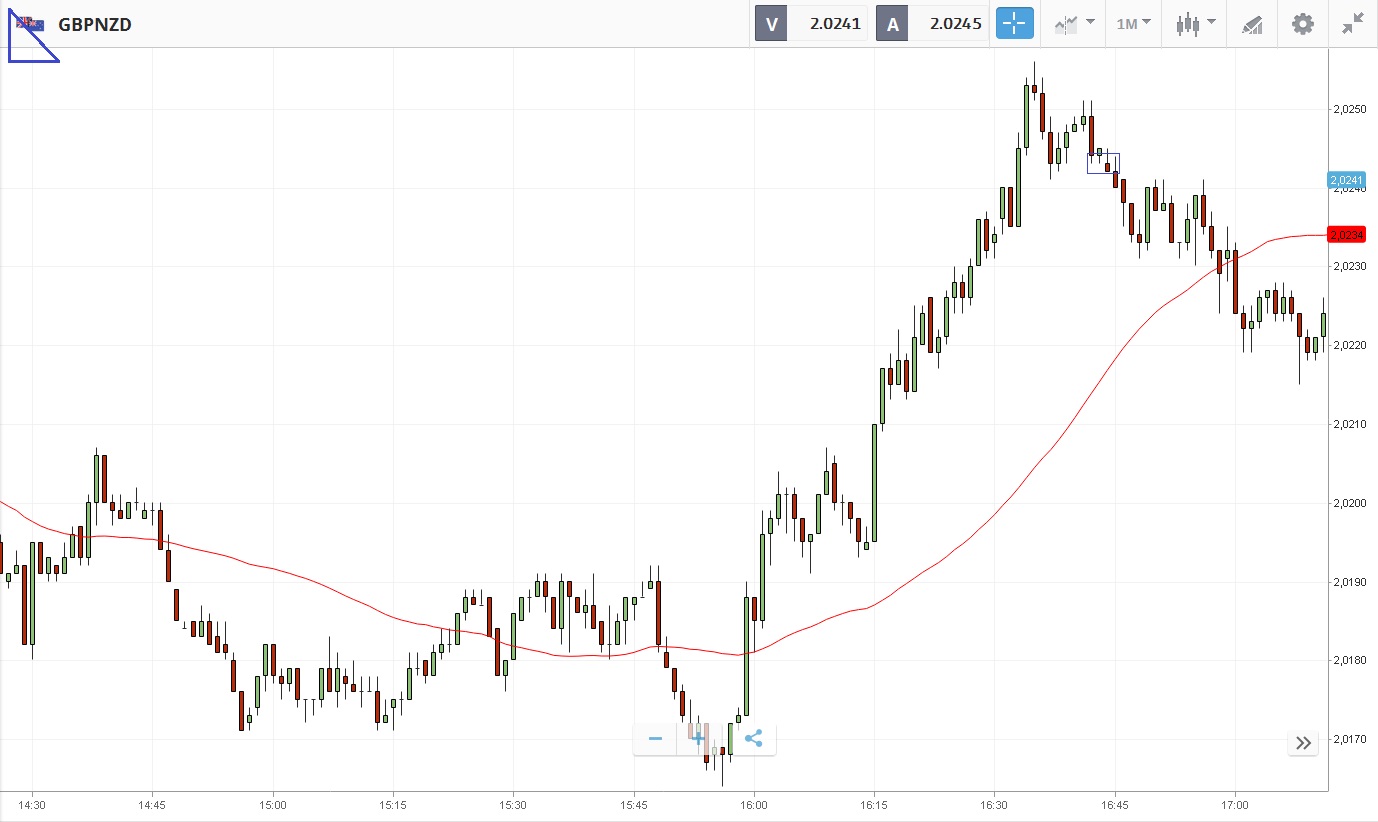Open chart settings gear
Image resolution: width=1378 pixels, height=822 pixels.
(x=1302, y=24)
